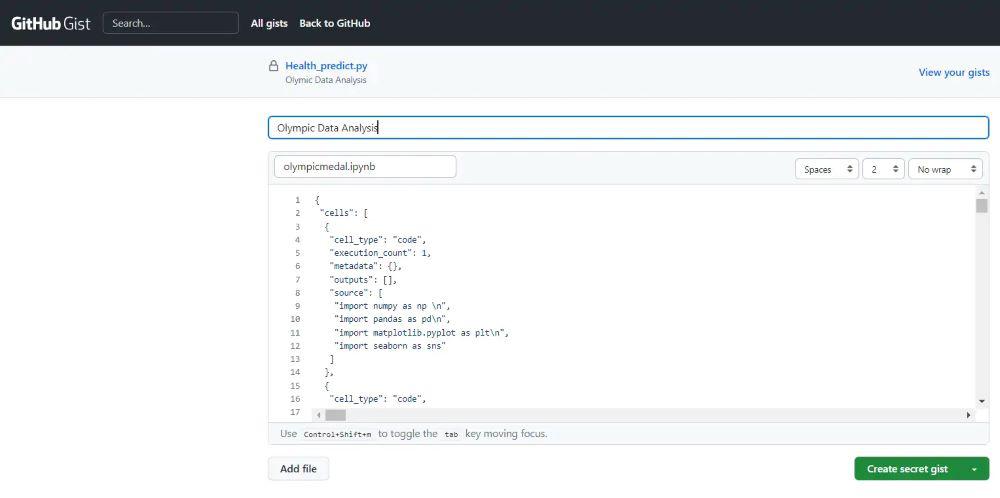Open the indent size 2 dropdown

point(884,169)
